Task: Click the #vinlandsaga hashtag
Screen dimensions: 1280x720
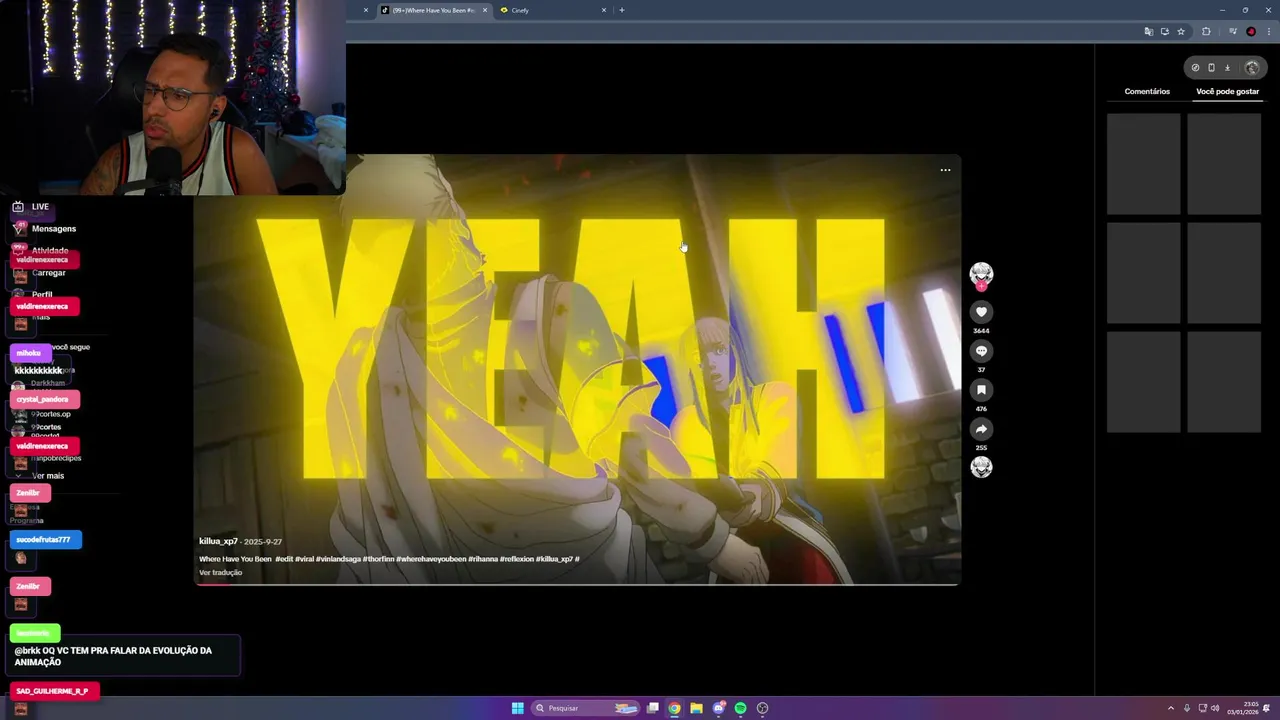Action: click(338, 559)
